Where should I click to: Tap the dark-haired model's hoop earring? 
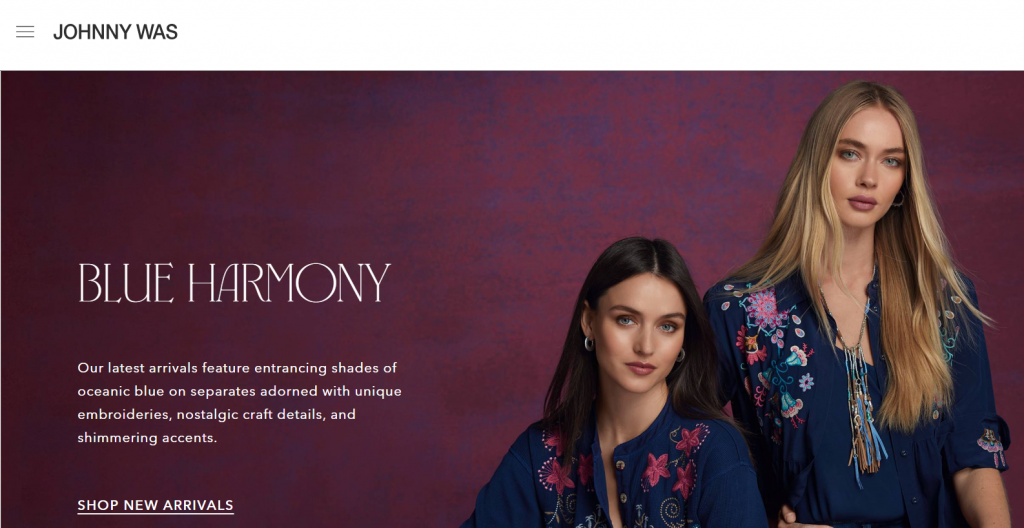(589, 344)
